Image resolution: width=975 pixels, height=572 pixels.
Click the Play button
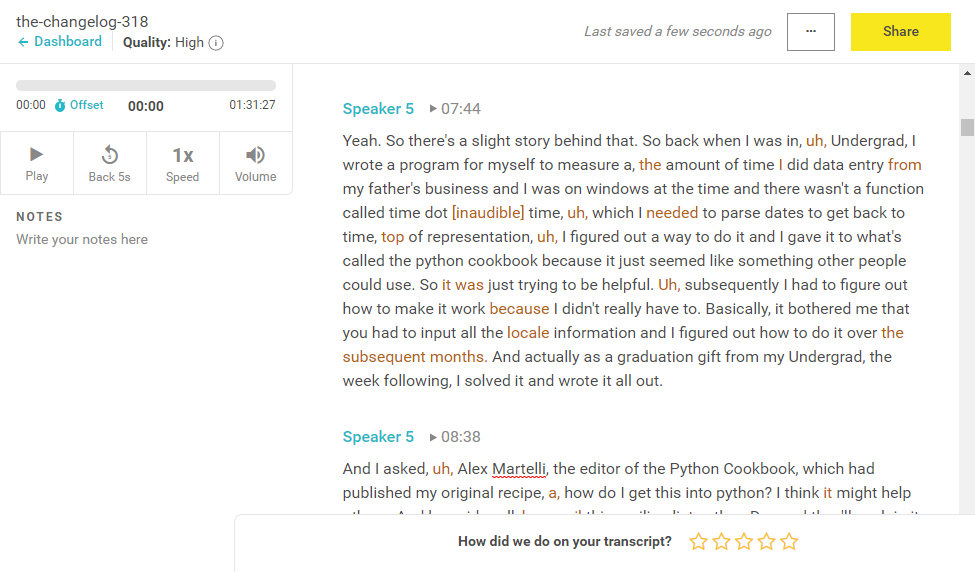coord(37,163)
